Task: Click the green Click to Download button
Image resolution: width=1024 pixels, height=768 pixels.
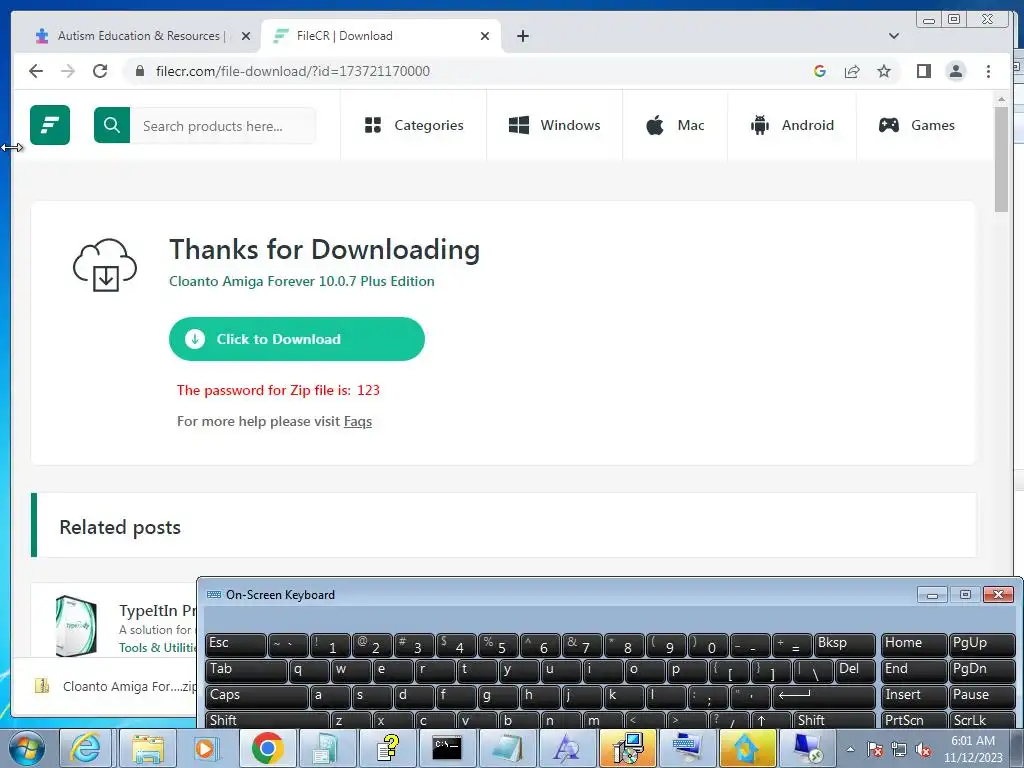Action: click(x=296, y=339)
